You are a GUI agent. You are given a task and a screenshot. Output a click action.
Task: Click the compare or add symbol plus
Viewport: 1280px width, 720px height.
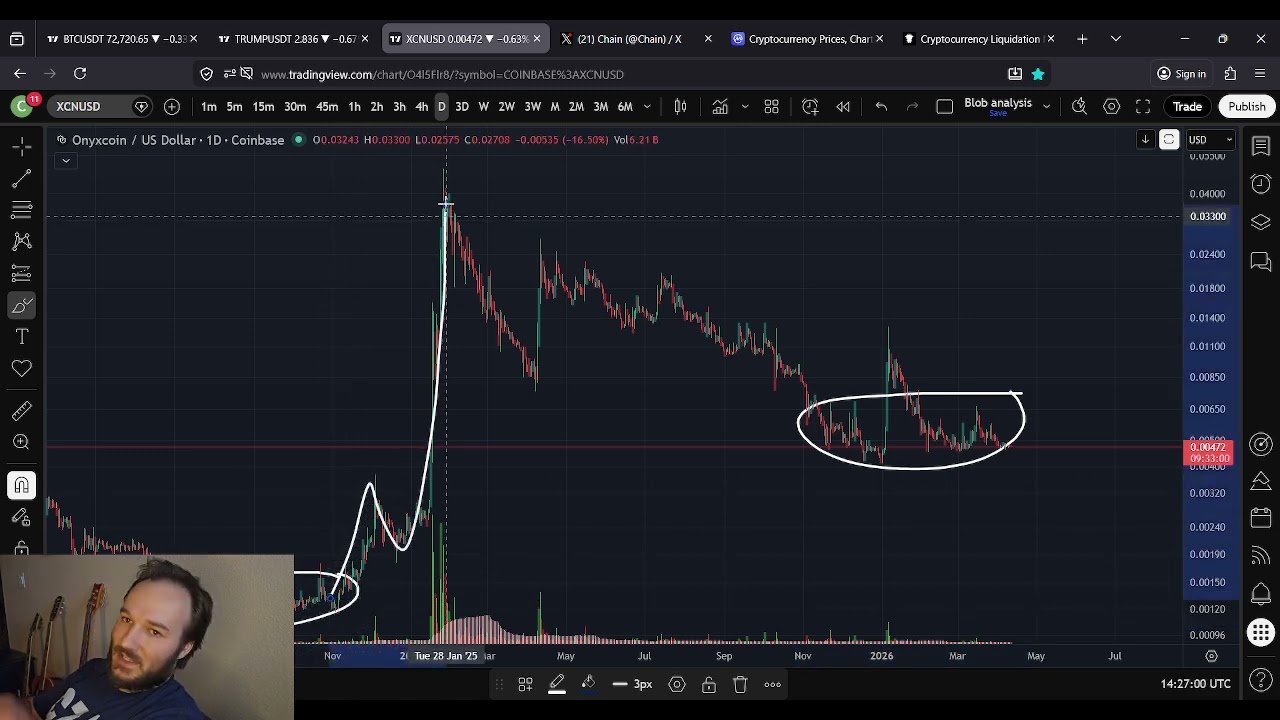pyautogui.click(x=172, y=107)
